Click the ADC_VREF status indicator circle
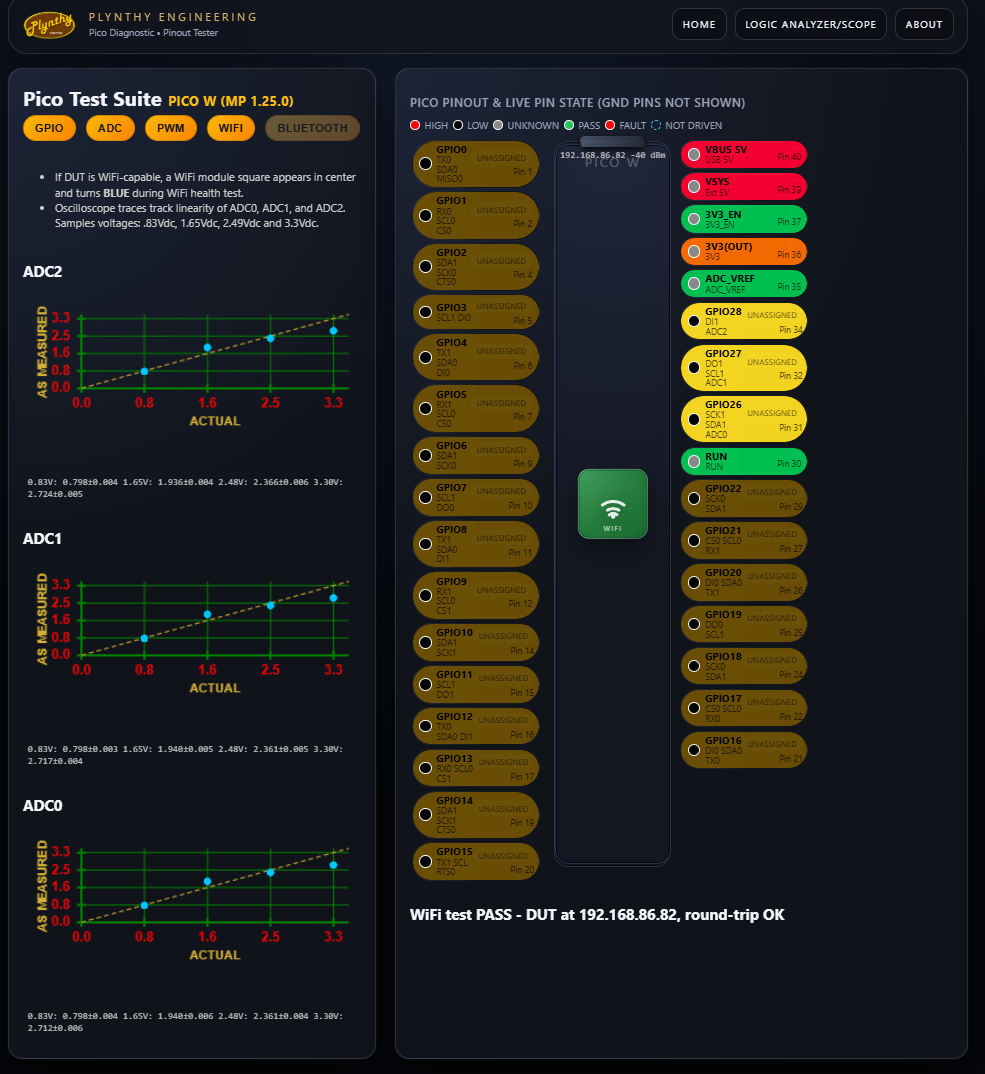 pos(694,284)
